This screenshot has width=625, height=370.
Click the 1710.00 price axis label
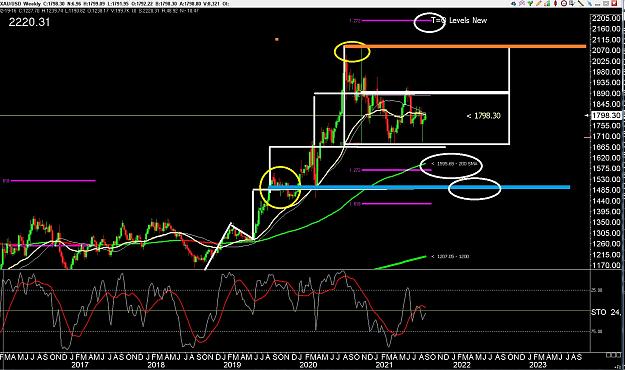tap(606, 136)
